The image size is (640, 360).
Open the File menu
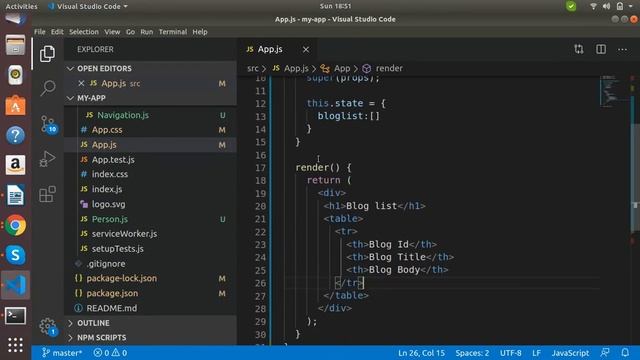click(40, 32)
